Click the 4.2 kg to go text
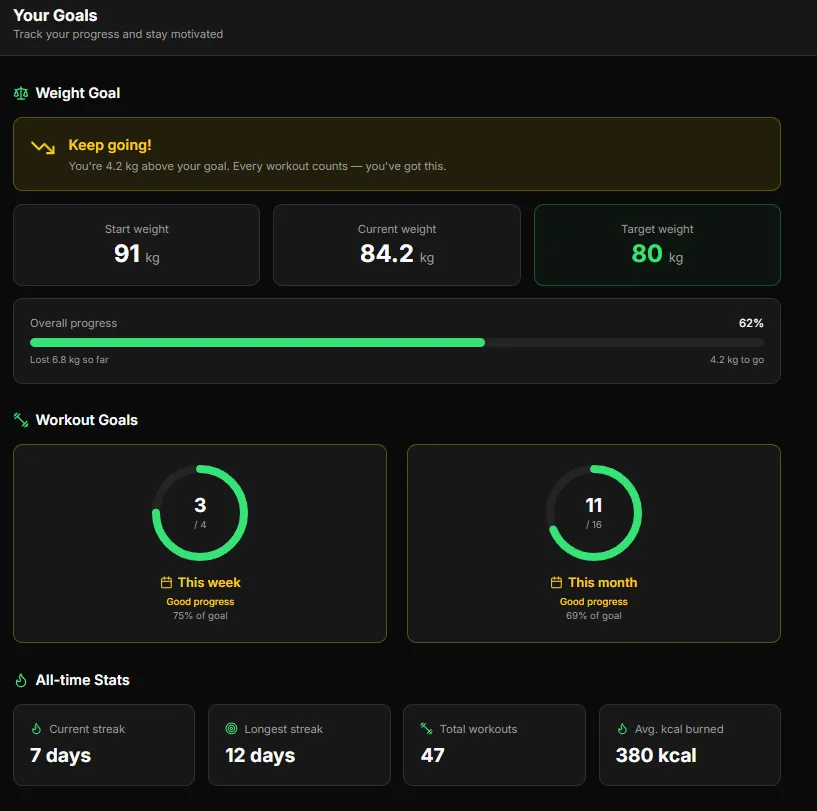Viewport: 817px width, 811px height. coord(737,360)
